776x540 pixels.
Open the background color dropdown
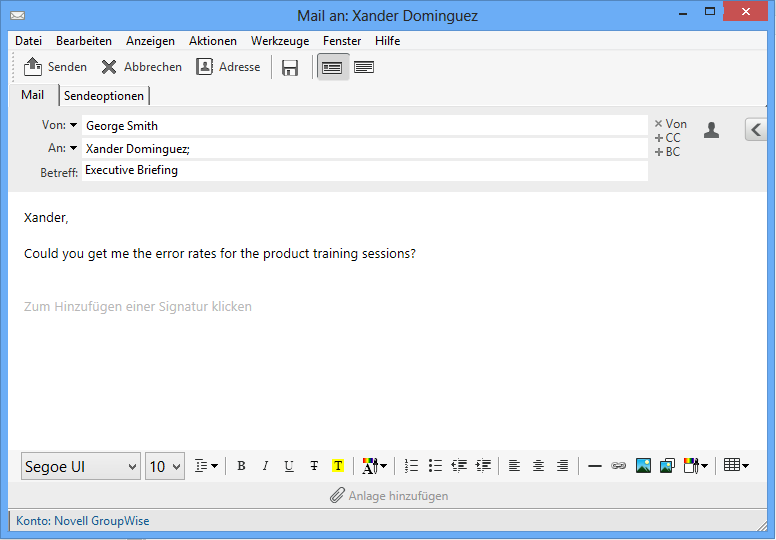coord(696,466)
